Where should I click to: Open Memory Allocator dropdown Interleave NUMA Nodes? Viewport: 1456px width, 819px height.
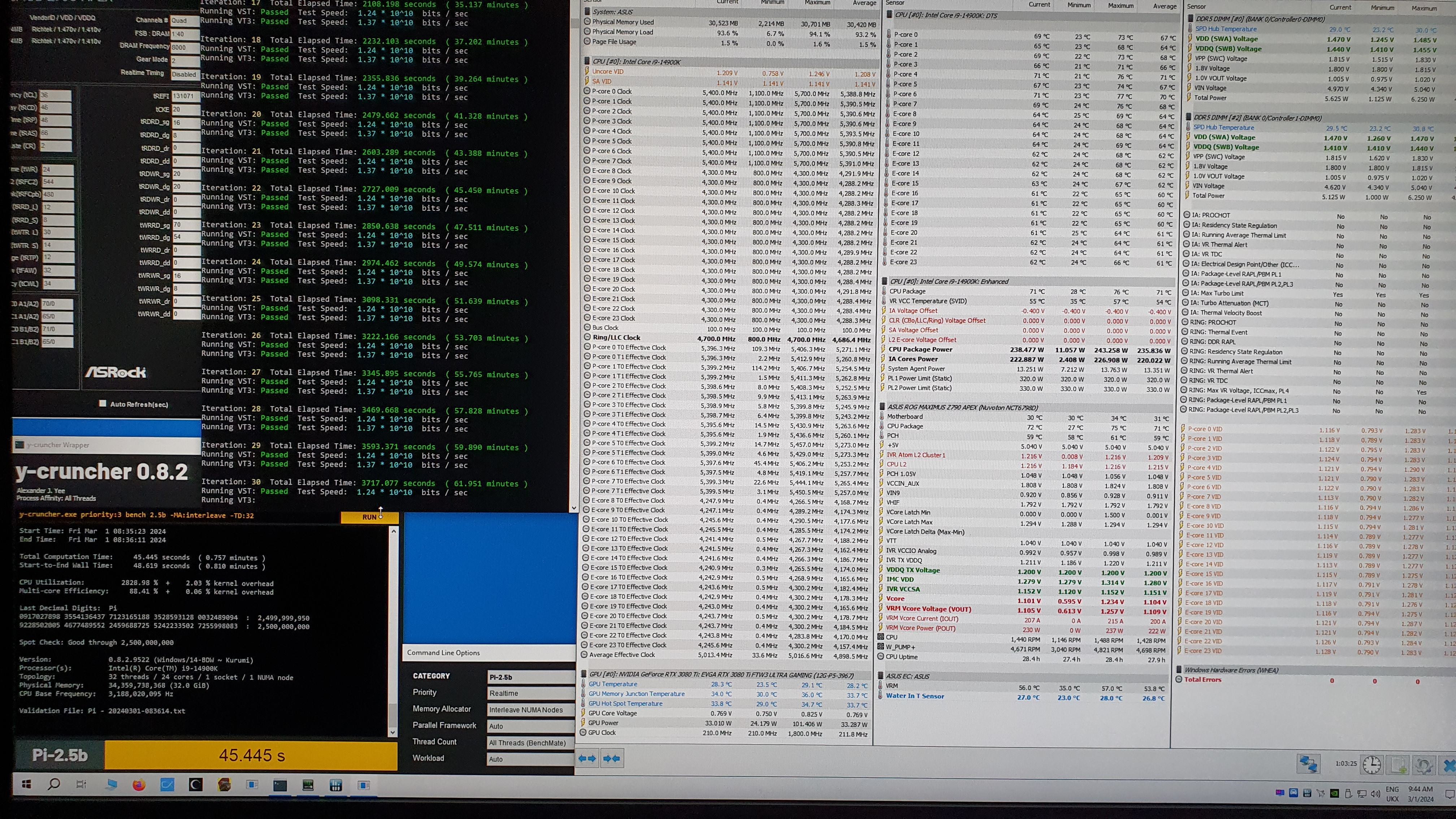pos(530,709)
